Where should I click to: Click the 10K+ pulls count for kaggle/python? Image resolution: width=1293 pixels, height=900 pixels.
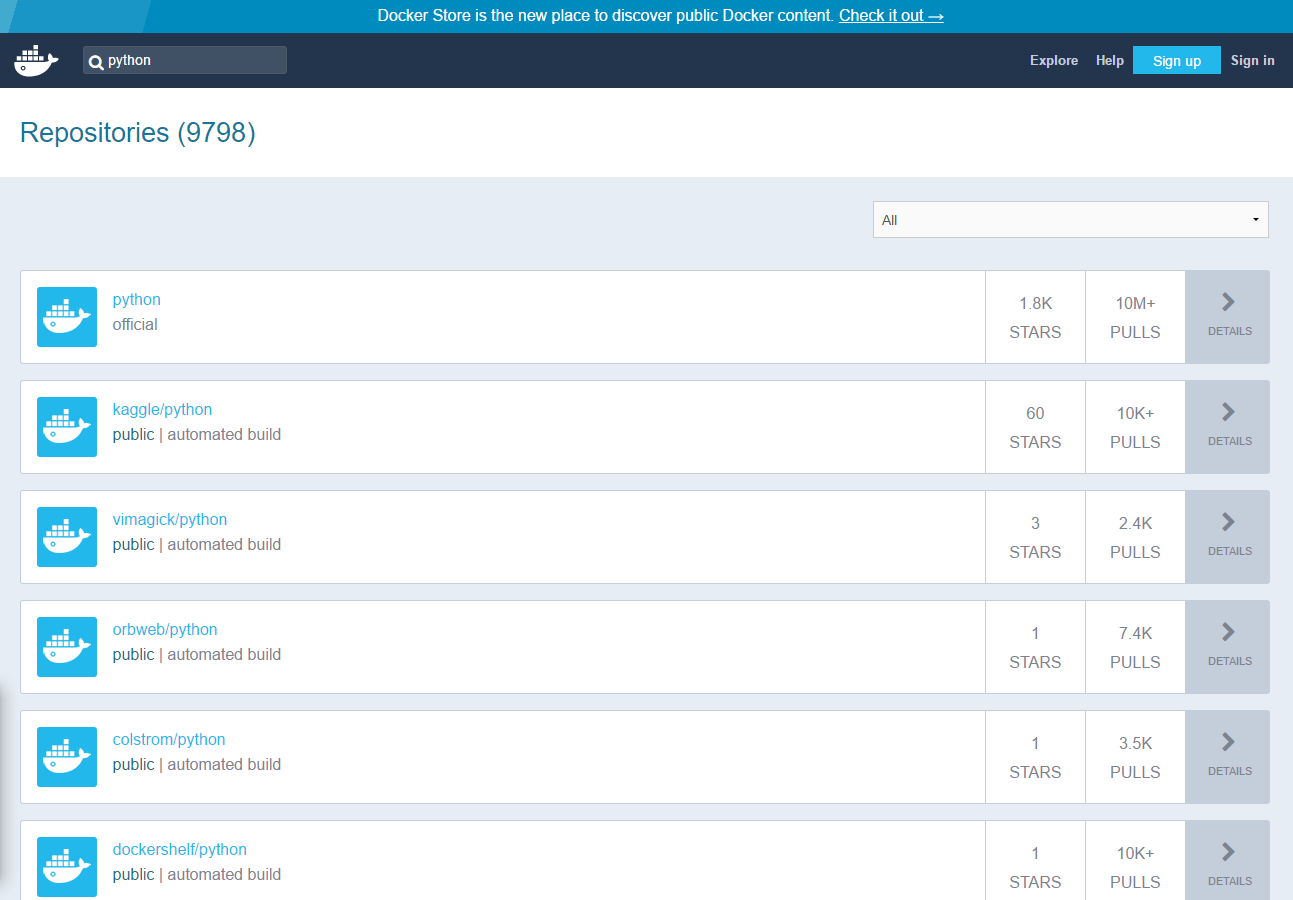coord(1135,413)
